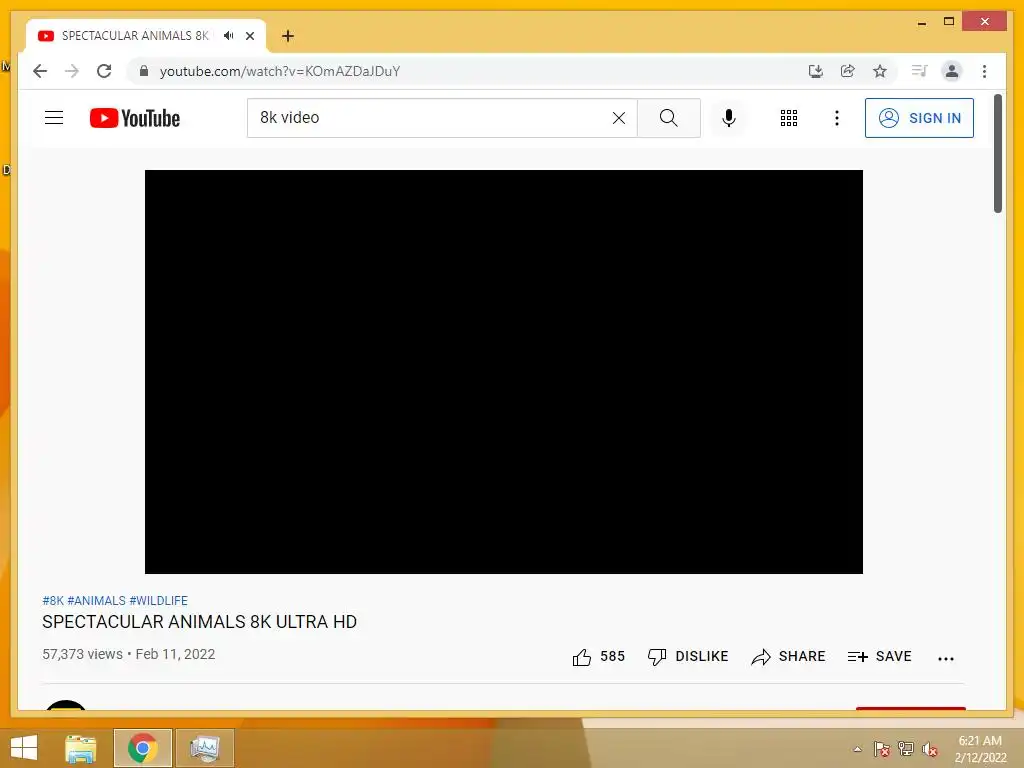The width and height of the screenshot is (1024, 768).
Task: Open File Explorer from taskbar
Action: [81, 748]
